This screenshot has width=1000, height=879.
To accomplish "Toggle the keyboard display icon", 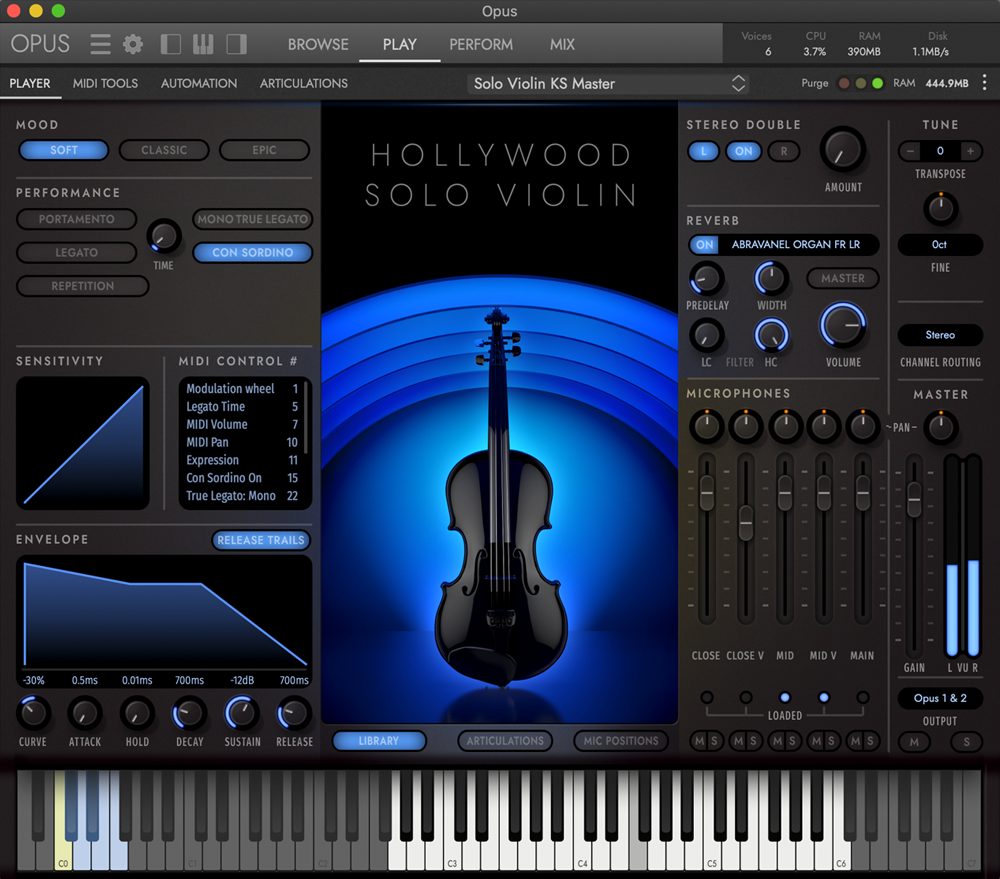I will point(203,44).
